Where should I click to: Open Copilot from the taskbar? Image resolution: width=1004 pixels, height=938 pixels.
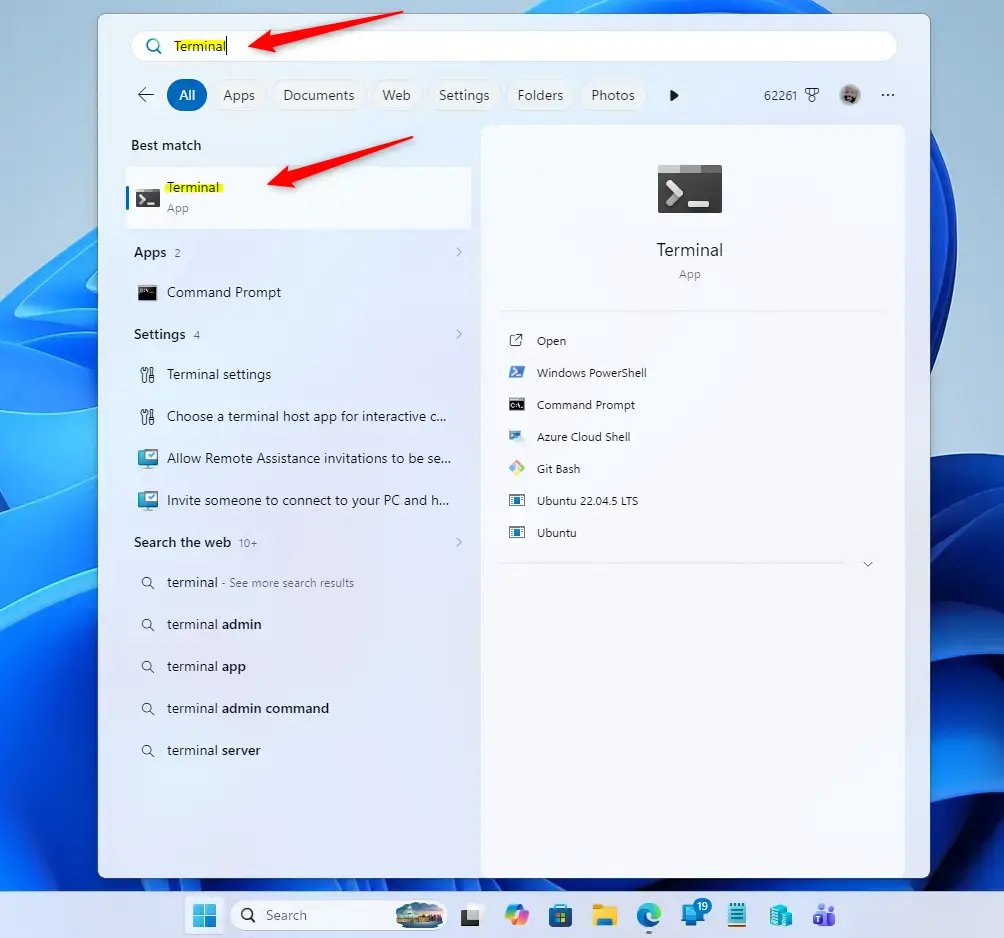pyautogui.click(x=517, y=916)
